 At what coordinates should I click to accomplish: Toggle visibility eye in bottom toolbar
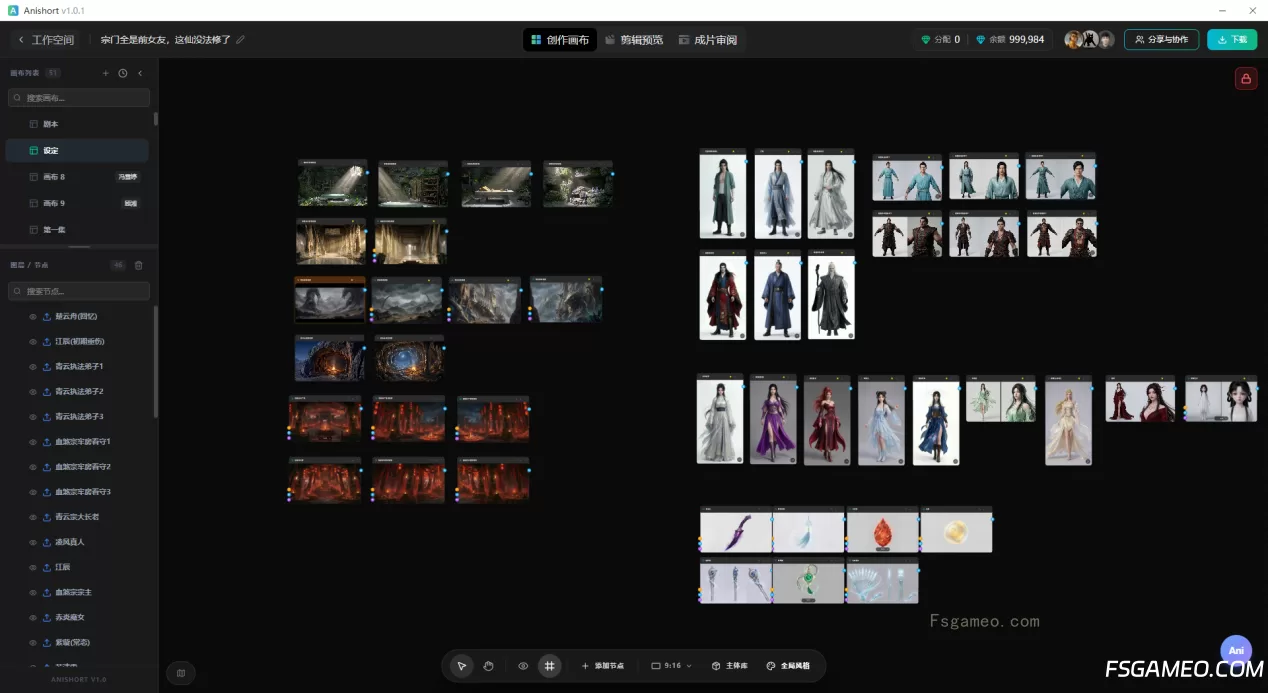pos(523,666)
